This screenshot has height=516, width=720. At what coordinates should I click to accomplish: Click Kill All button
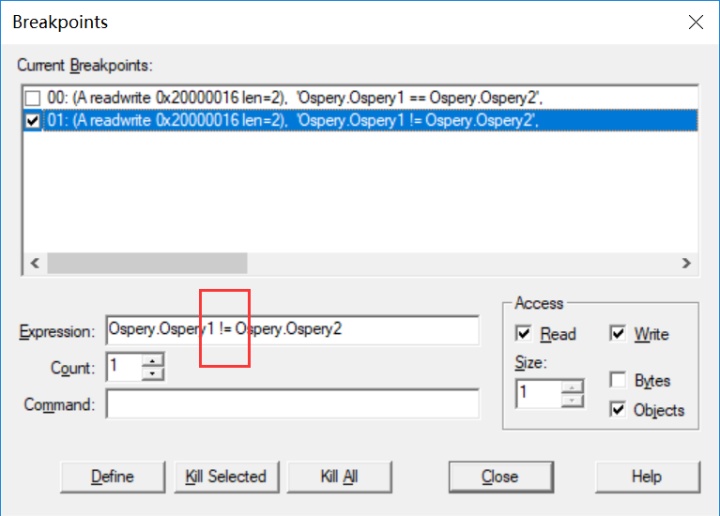[339, 477]
